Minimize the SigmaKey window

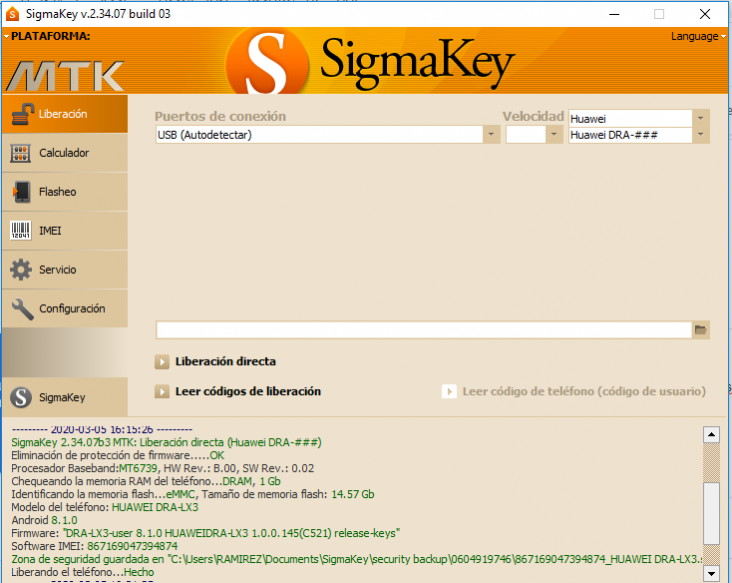coord(614,14)
